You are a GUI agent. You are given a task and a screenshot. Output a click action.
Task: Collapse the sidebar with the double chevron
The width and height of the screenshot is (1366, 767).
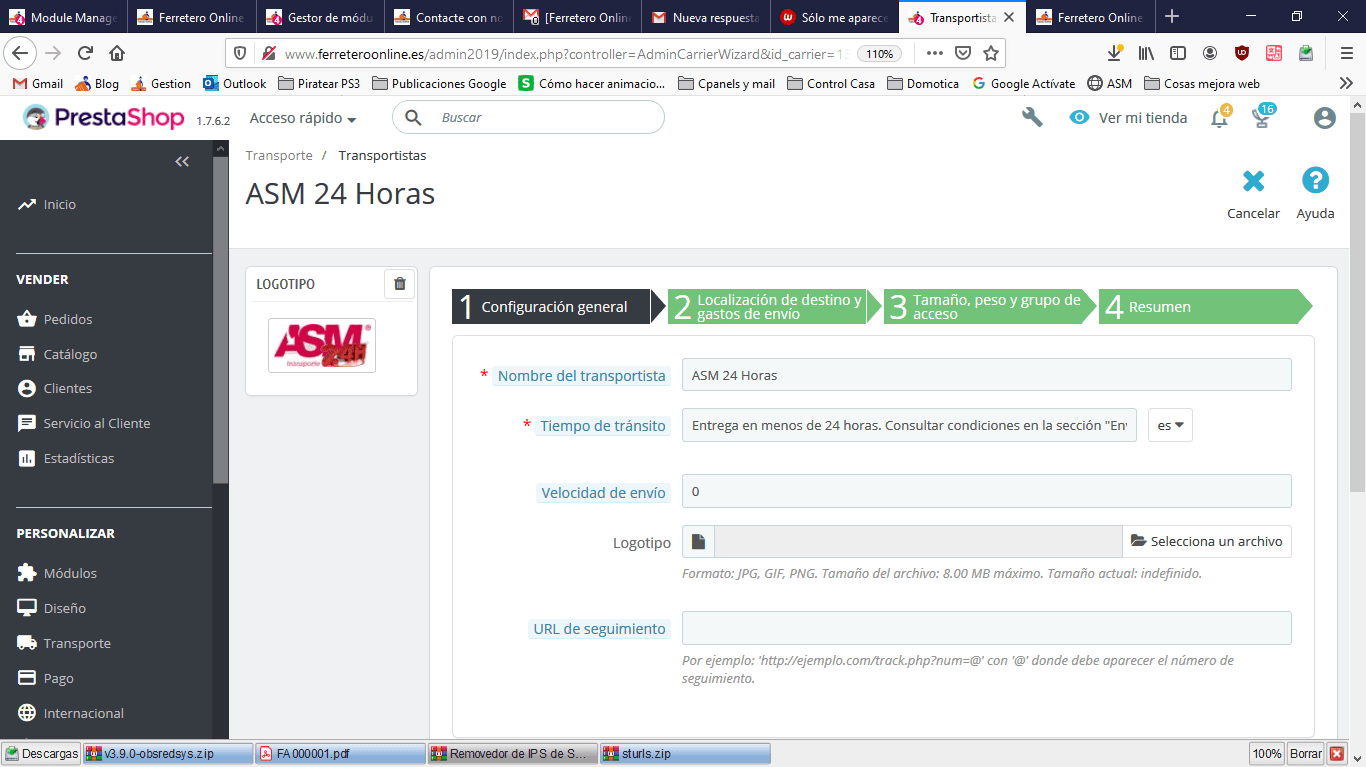click(182, 161)
